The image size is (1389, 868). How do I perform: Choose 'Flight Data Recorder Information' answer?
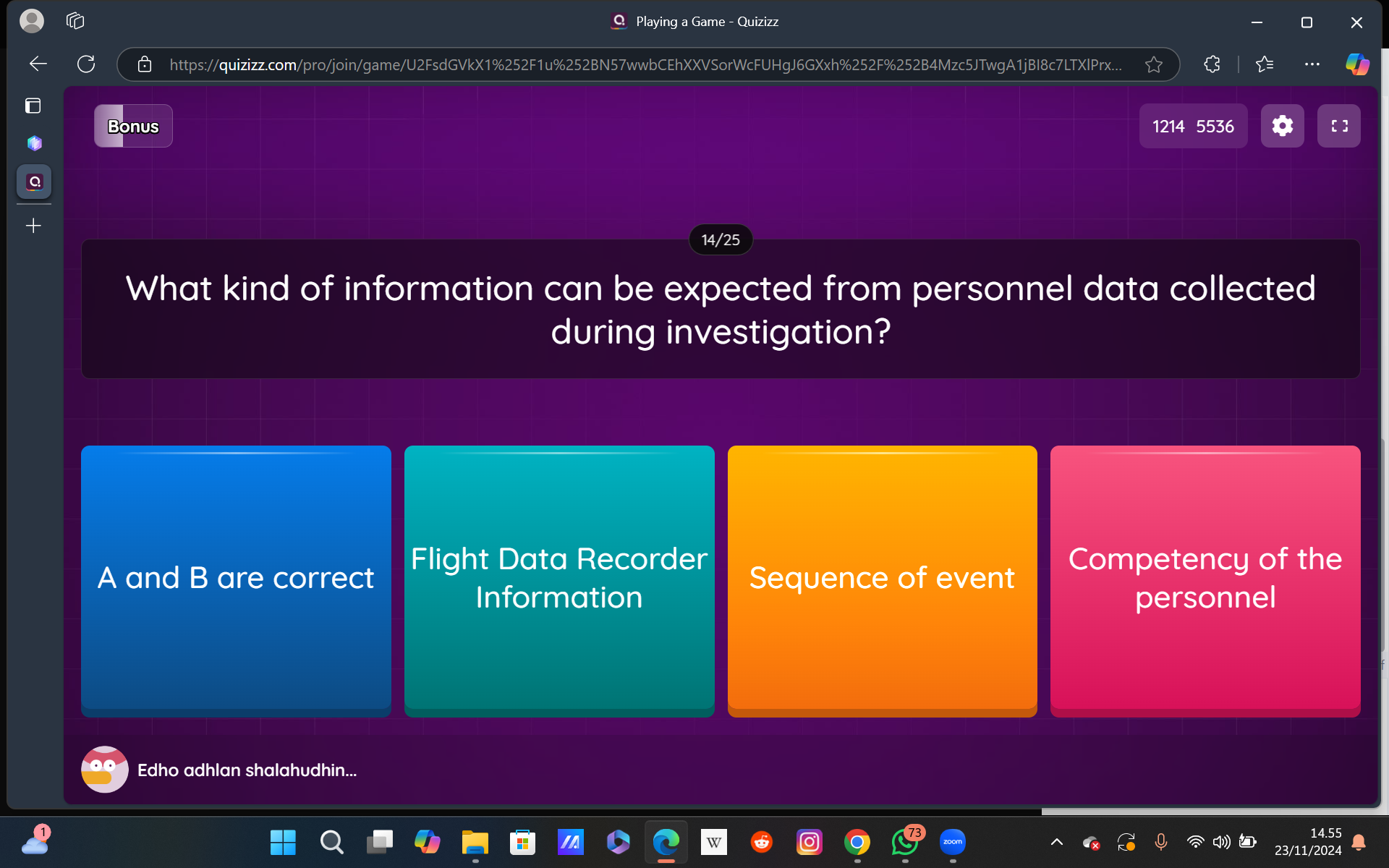(x=559, y=581)
